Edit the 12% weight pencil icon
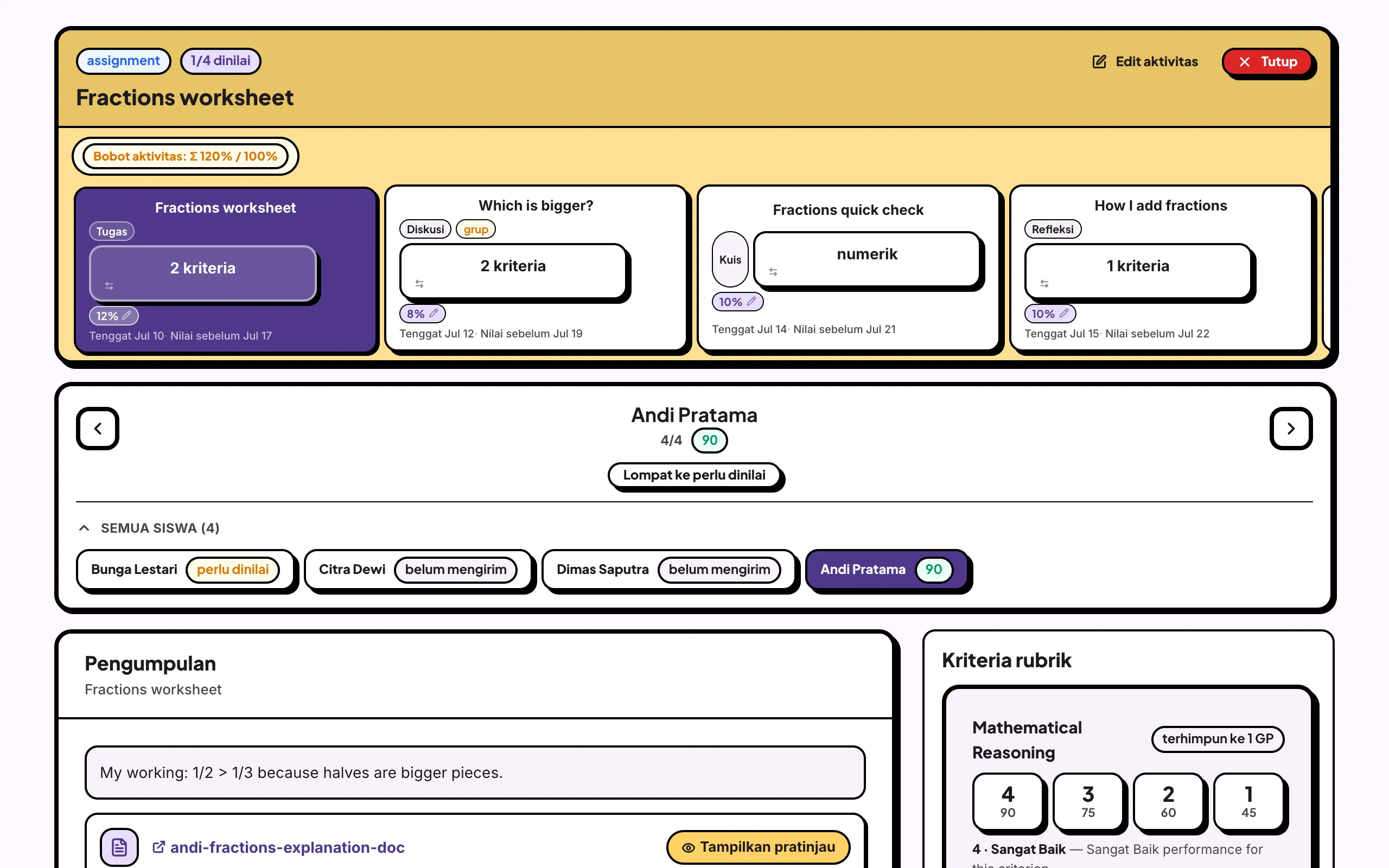The height and width of the screenshot is (868, 1389). (x=127, y=315)
